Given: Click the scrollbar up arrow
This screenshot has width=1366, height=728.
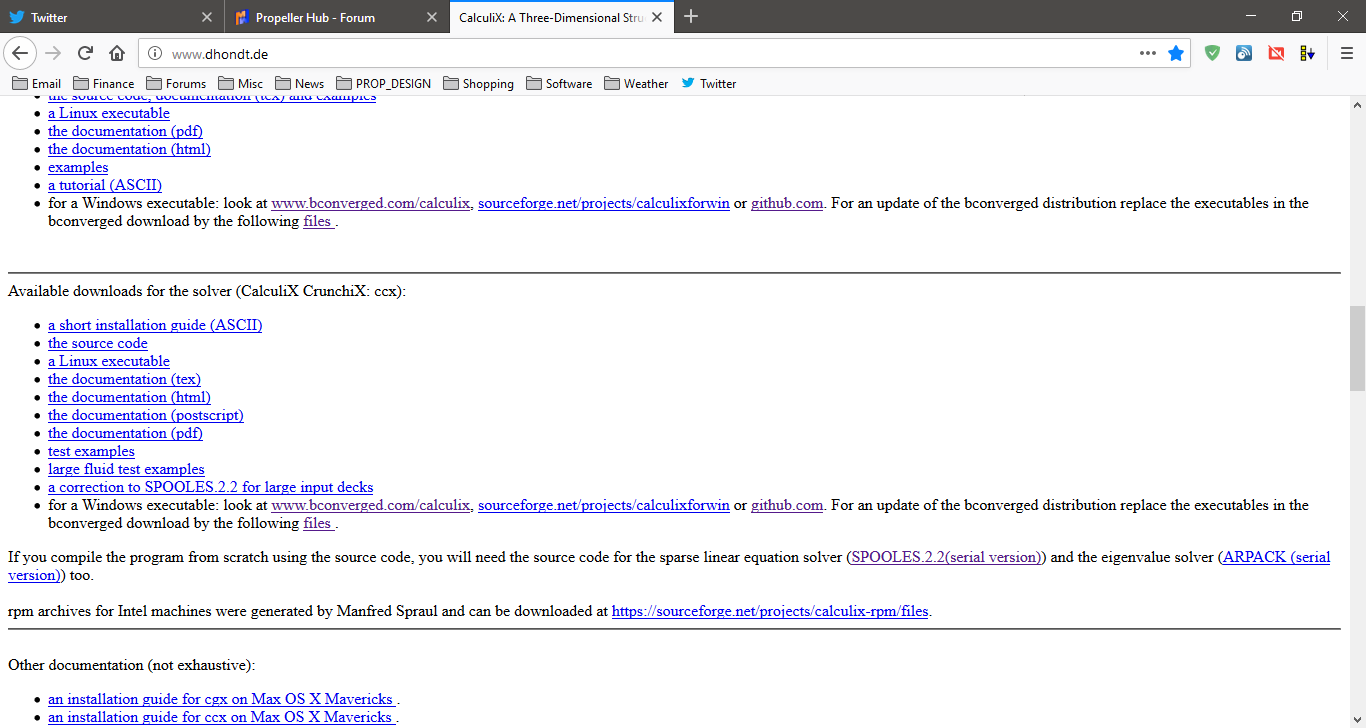Looking at the screenshot, I should [1357, 105].
